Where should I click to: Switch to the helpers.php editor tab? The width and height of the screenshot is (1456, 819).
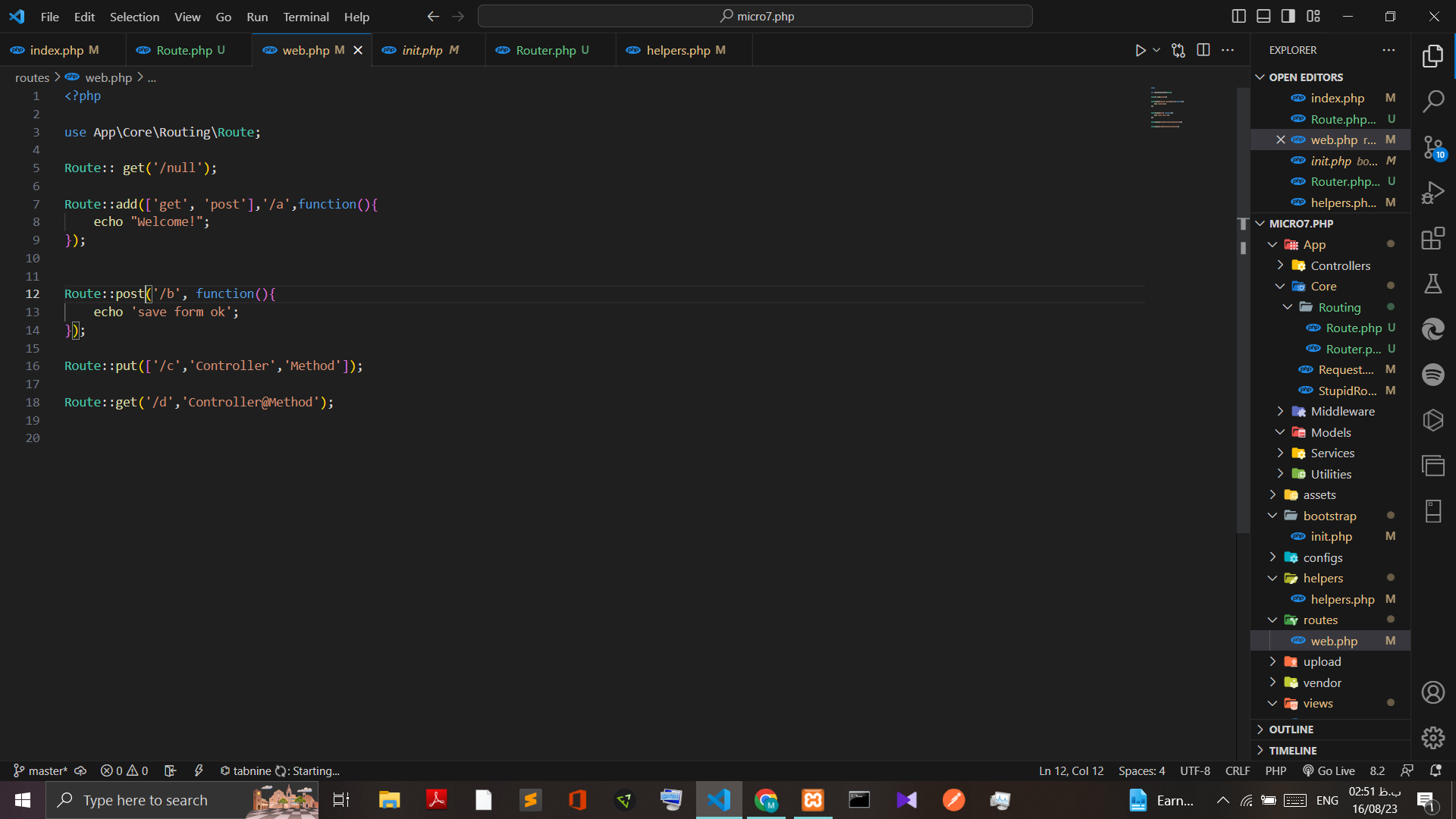[x=684, y=50]
